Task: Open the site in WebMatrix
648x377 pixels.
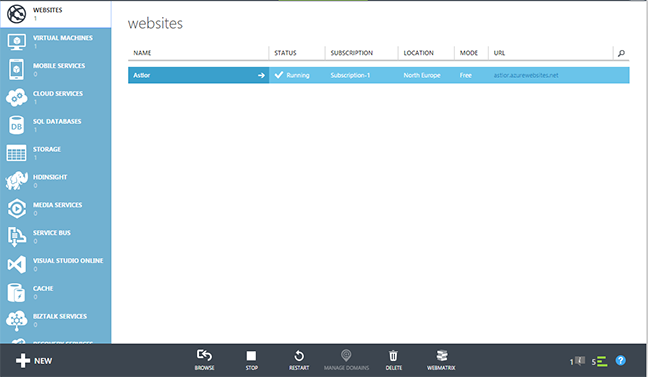Action: (x=441, y=360)
